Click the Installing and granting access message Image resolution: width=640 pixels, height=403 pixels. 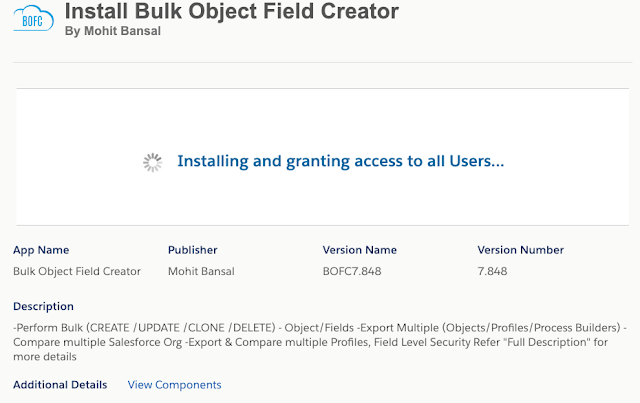(x=341, y=161)
